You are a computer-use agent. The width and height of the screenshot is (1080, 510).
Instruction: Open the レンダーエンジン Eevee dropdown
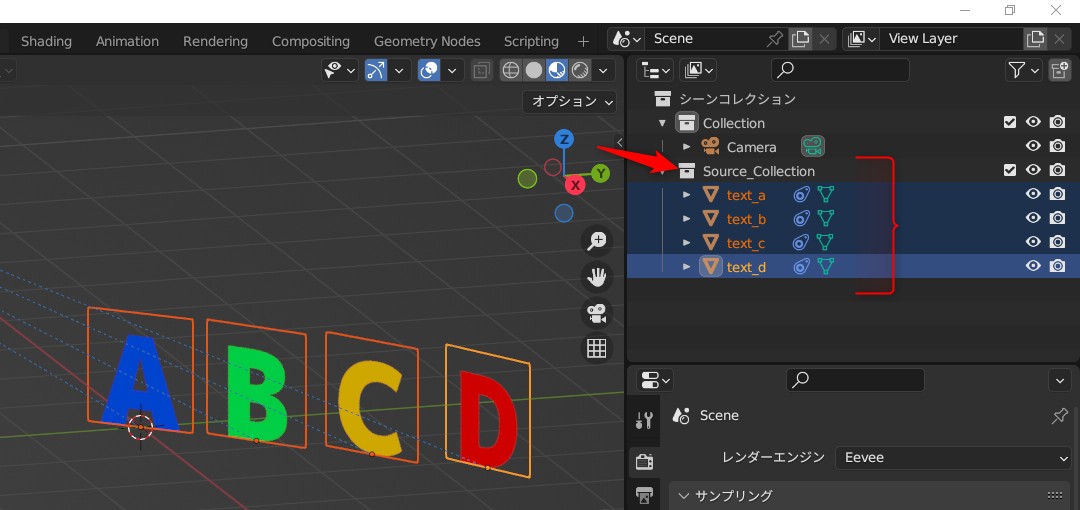(x=953, y=458)
